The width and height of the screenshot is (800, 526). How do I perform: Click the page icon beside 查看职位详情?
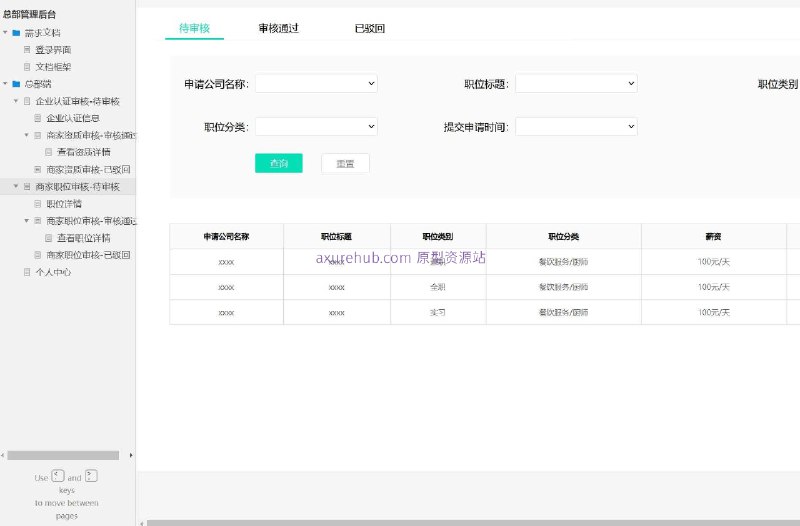pos(48,238)
